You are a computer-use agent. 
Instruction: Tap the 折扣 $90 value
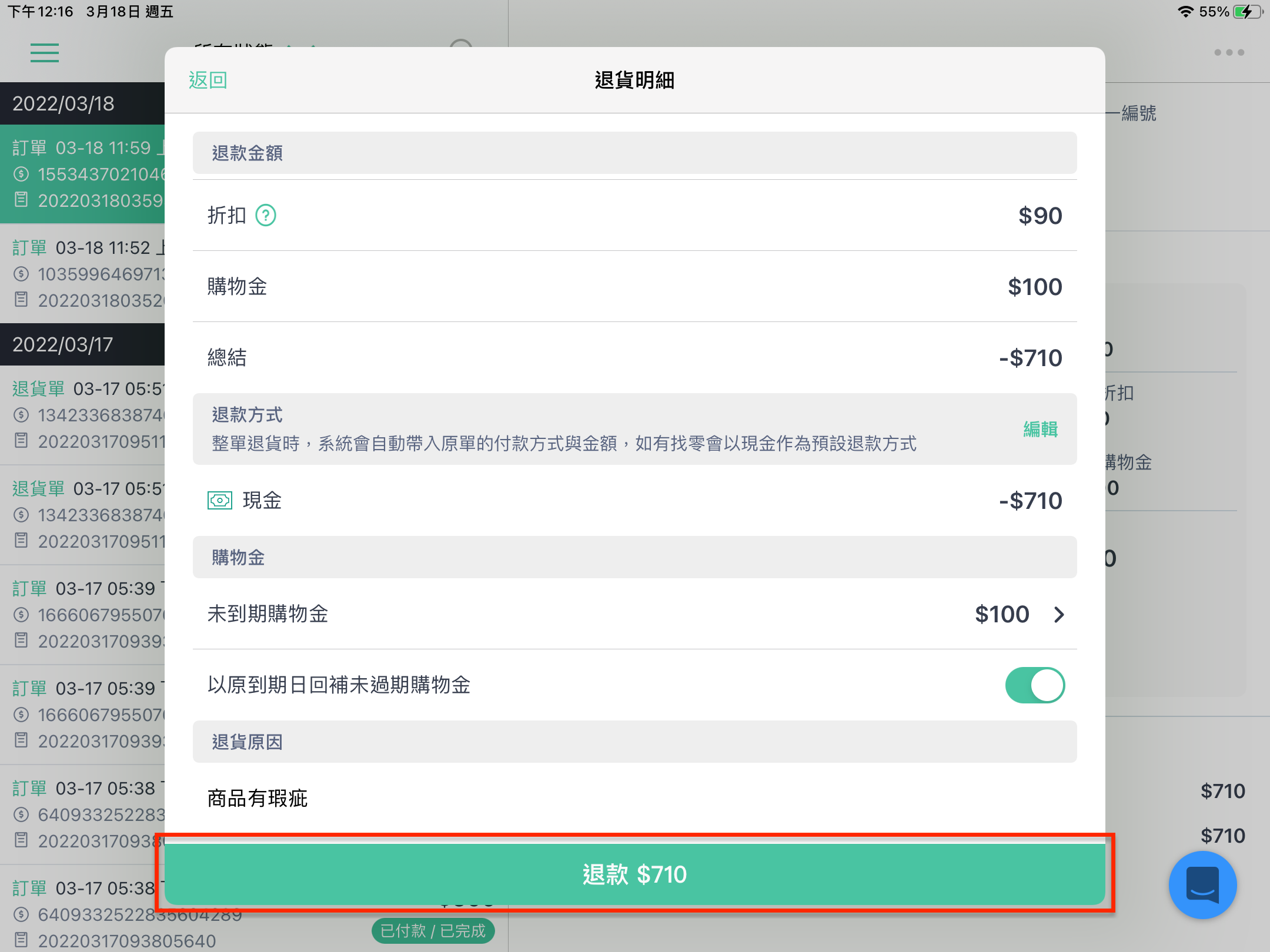[x=1040, y=216]
